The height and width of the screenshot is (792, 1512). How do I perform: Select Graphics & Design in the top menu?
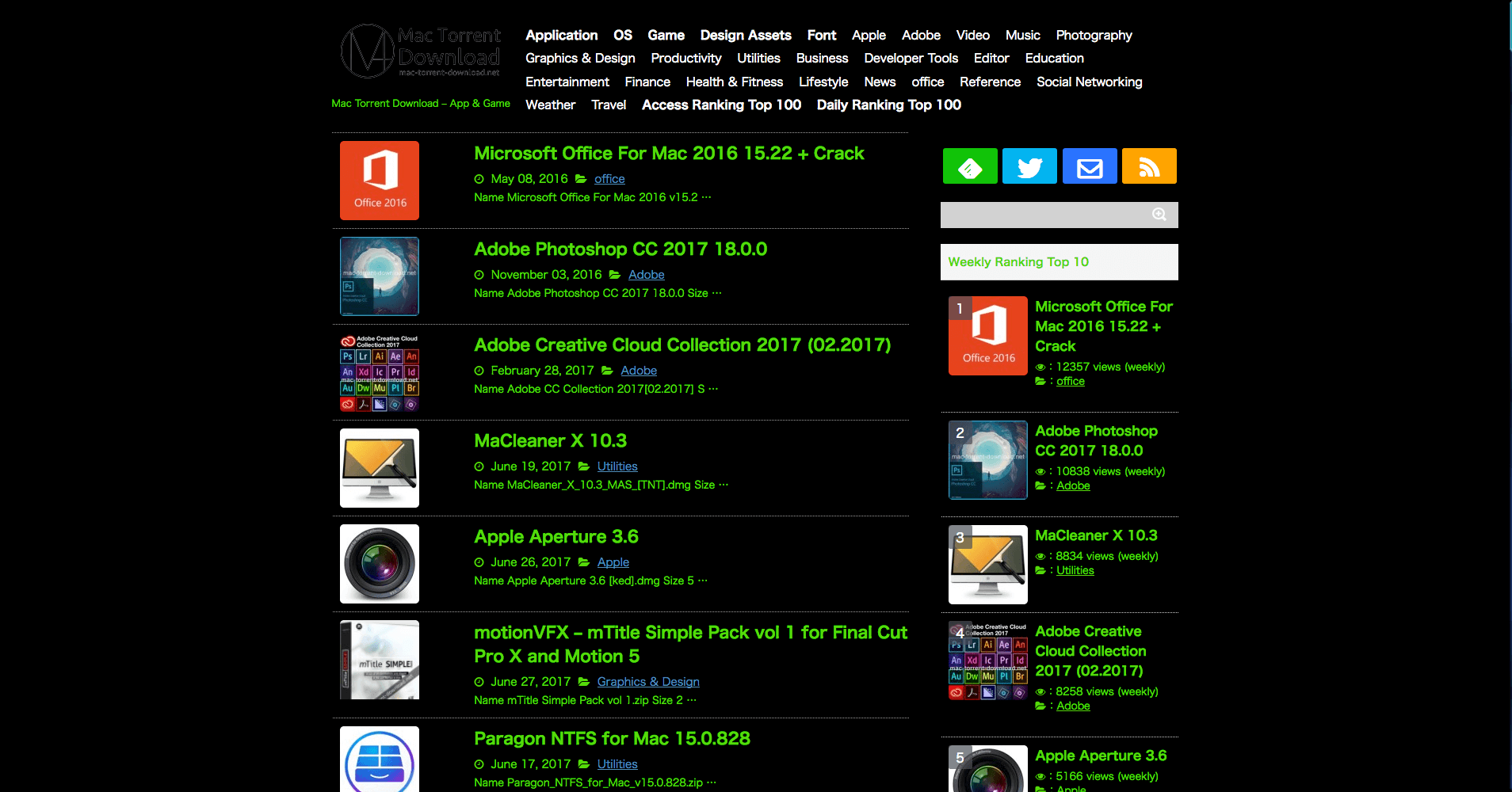[580, 58]
